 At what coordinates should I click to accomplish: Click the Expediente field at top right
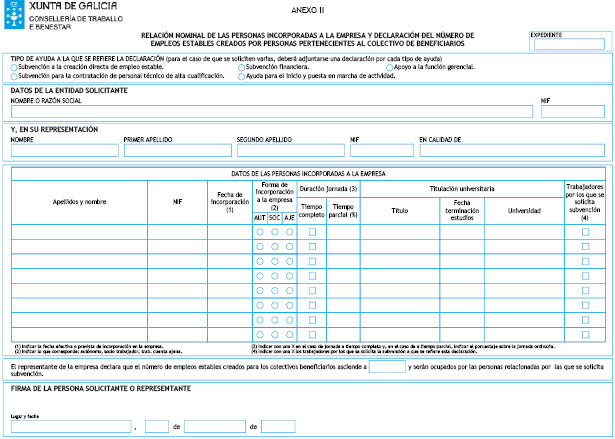click(569, 44)
